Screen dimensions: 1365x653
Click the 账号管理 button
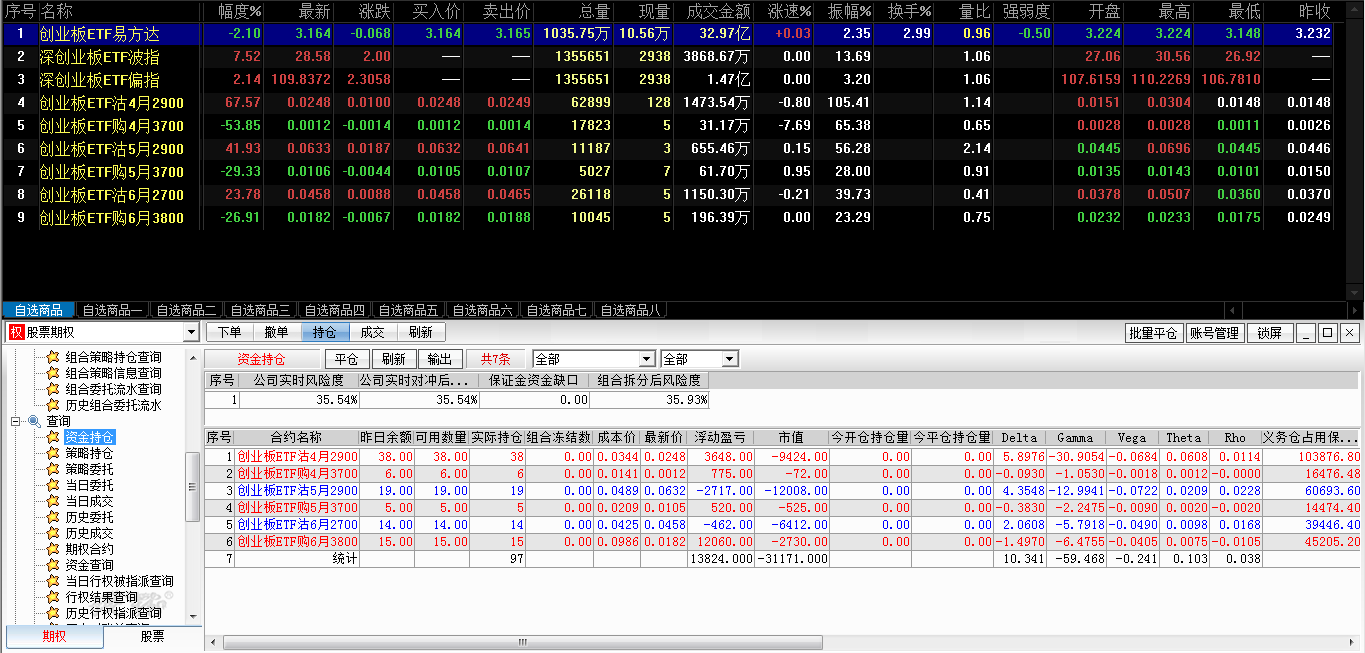pos(1214,333)
